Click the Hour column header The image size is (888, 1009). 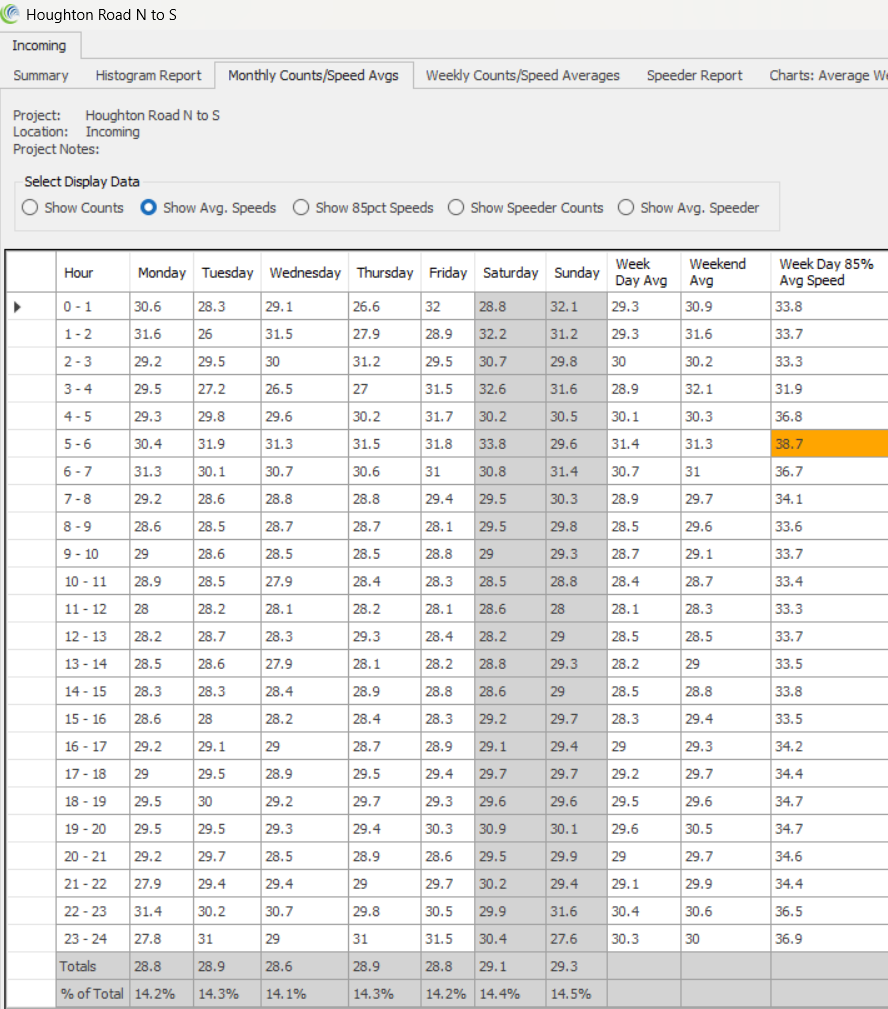(79, 272)
